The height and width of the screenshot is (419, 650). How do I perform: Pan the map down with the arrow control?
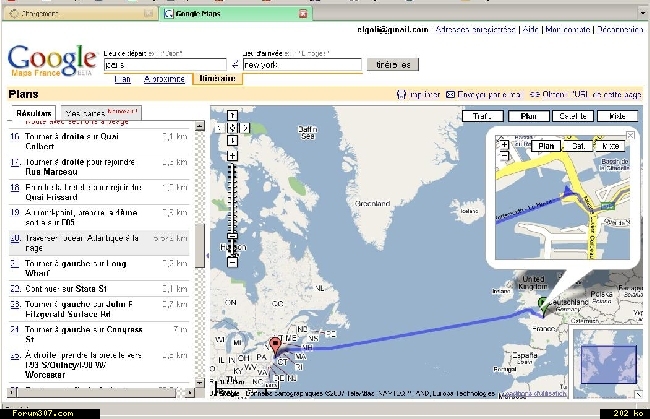(232, 141)
